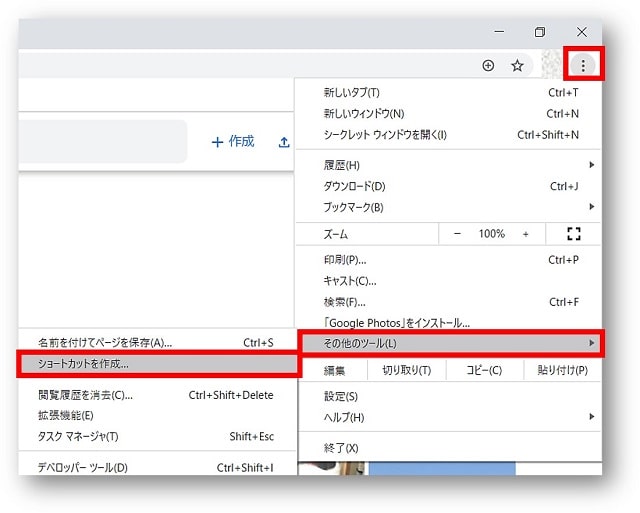Open 設定(S) menu item
The width and height of the screenshot is (640, 513).
pos(449,396)
